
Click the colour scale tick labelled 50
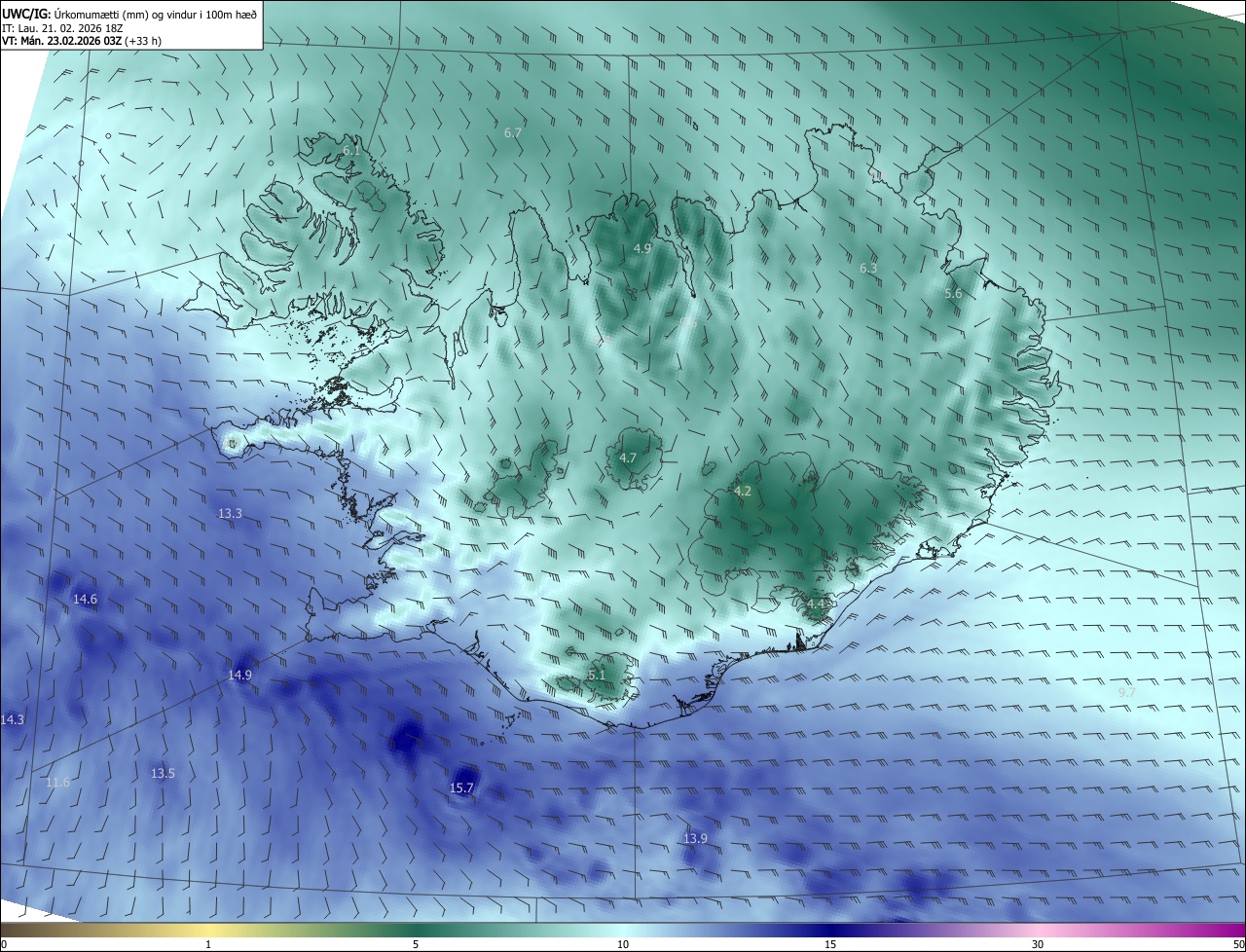point(1238,945)
